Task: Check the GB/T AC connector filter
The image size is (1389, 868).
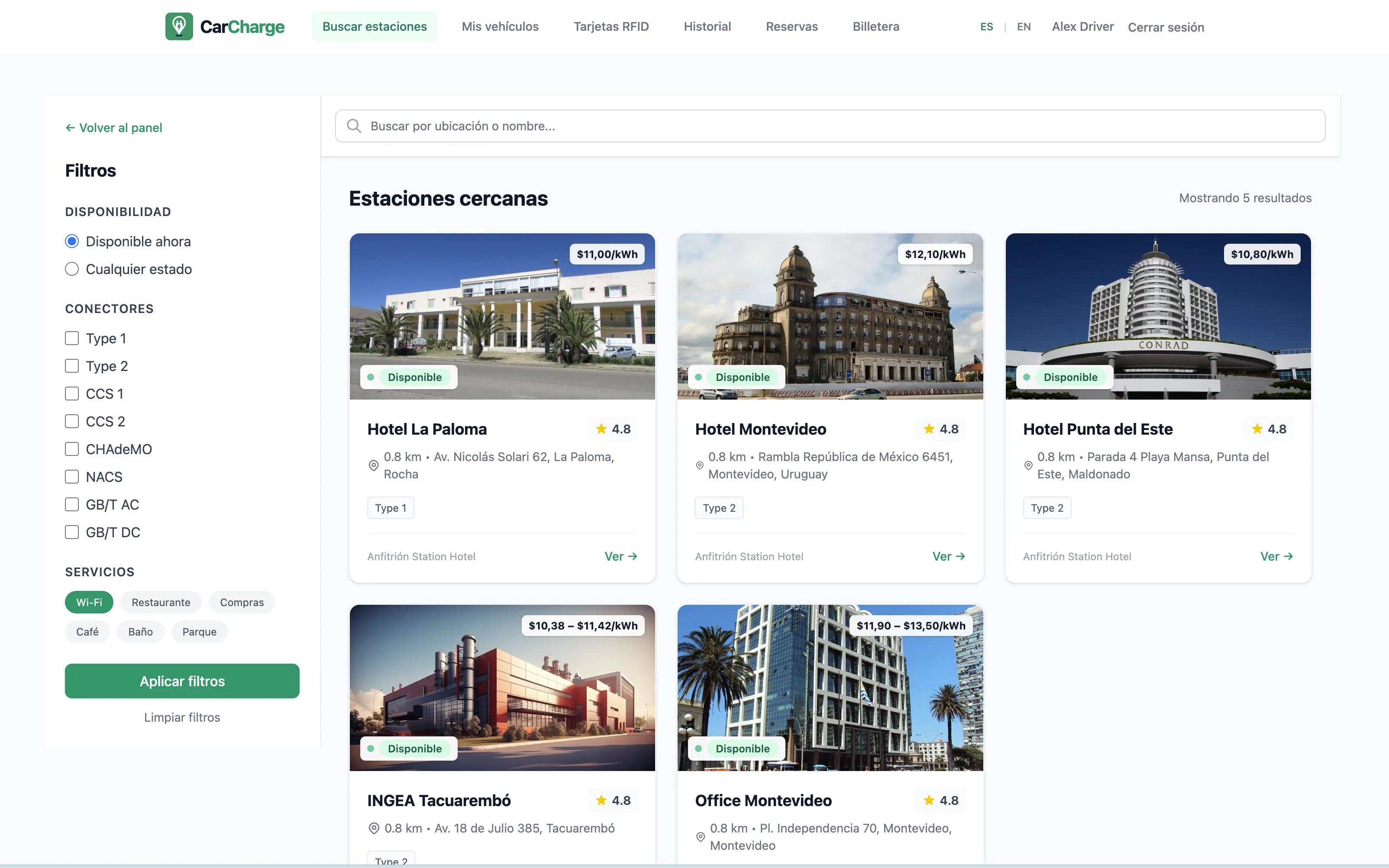Action: [72, 505]
